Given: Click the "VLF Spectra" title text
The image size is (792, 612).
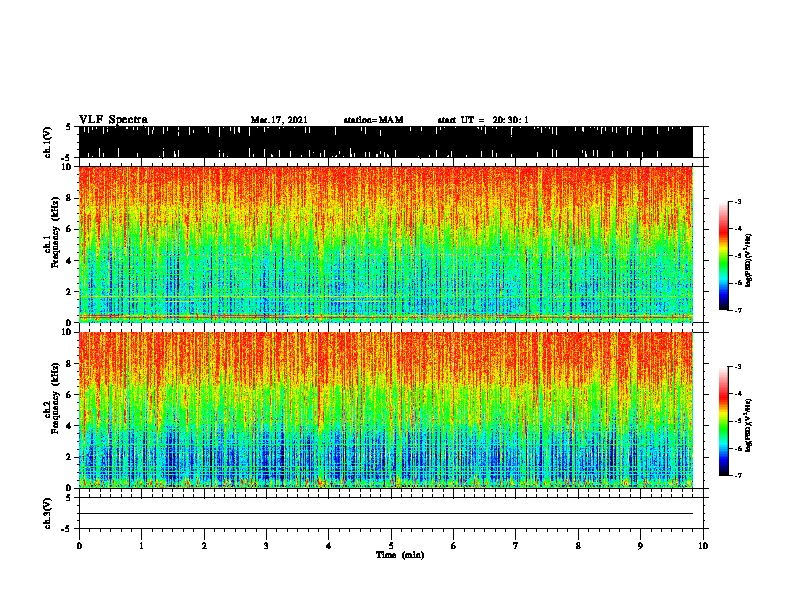Looking at the screenshot, I should pos(113,119).
